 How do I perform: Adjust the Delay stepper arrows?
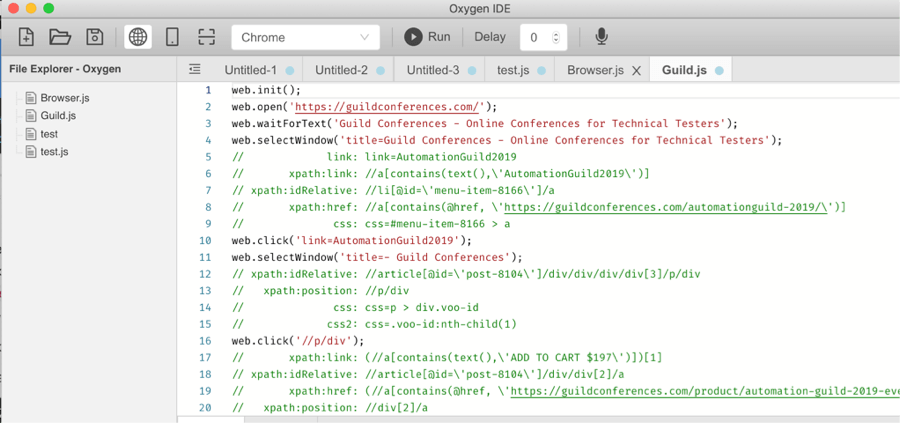pos(555,38)
